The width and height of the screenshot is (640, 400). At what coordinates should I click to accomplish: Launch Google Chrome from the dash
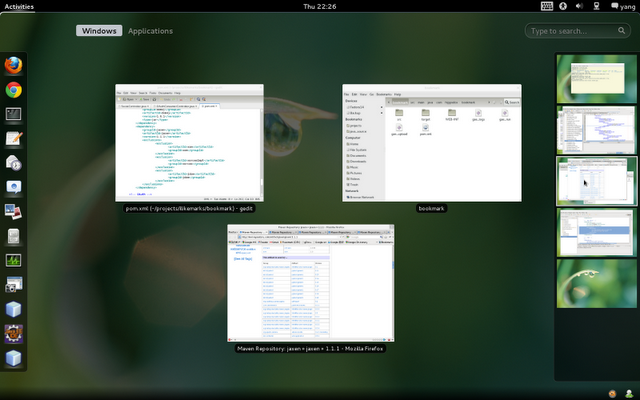13,90
